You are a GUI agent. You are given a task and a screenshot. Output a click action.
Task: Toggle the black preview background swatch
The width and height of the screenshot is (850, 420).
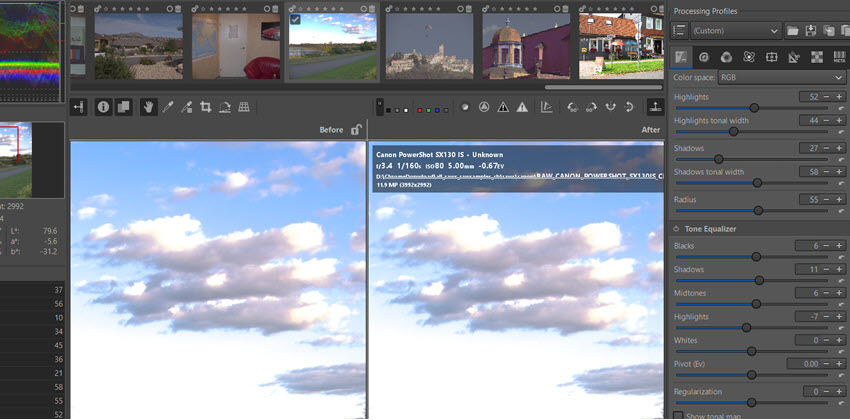pos(388,111)
